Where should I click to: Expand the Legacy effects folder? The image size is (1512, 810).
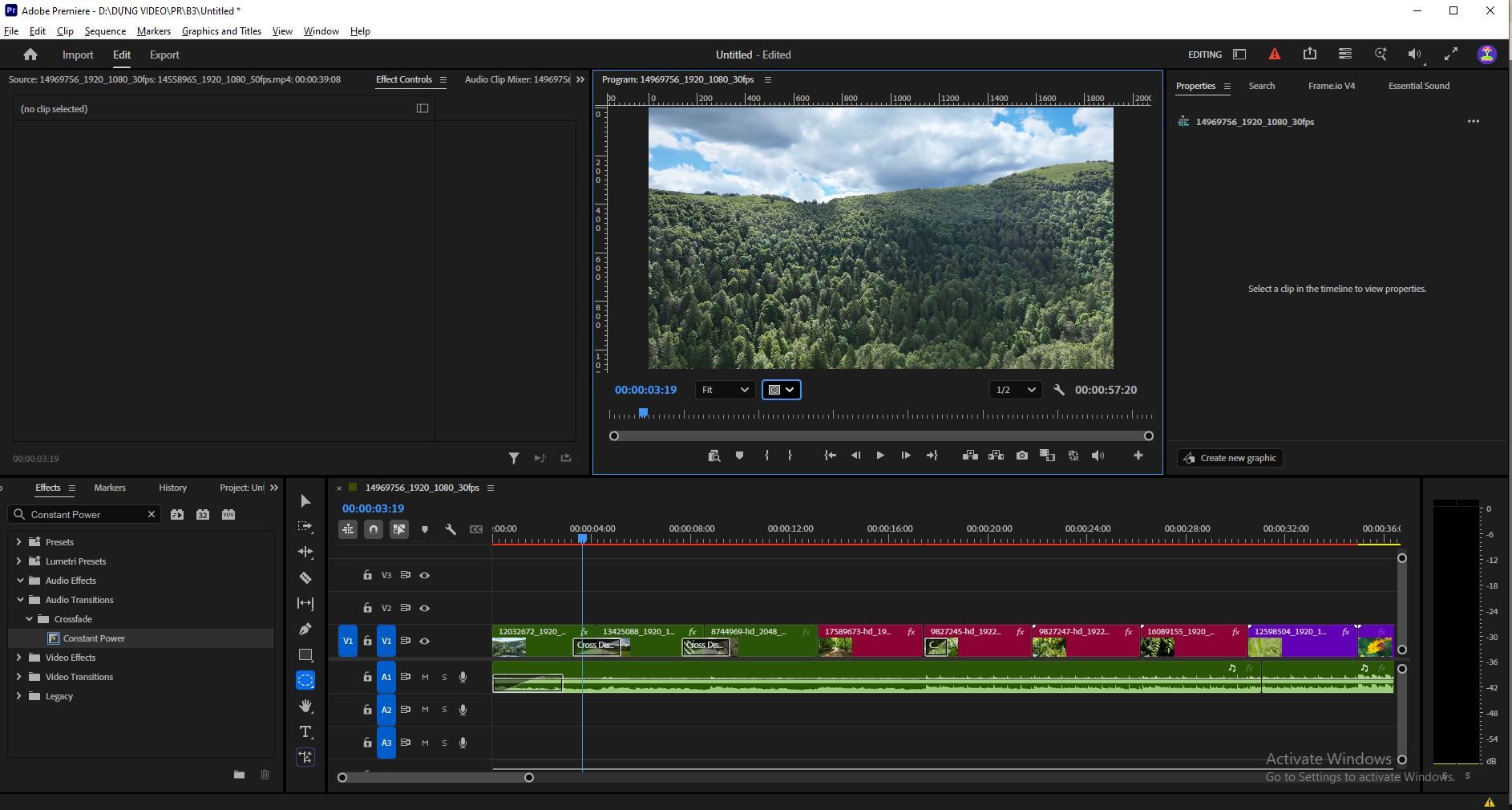tap(18, 696)
